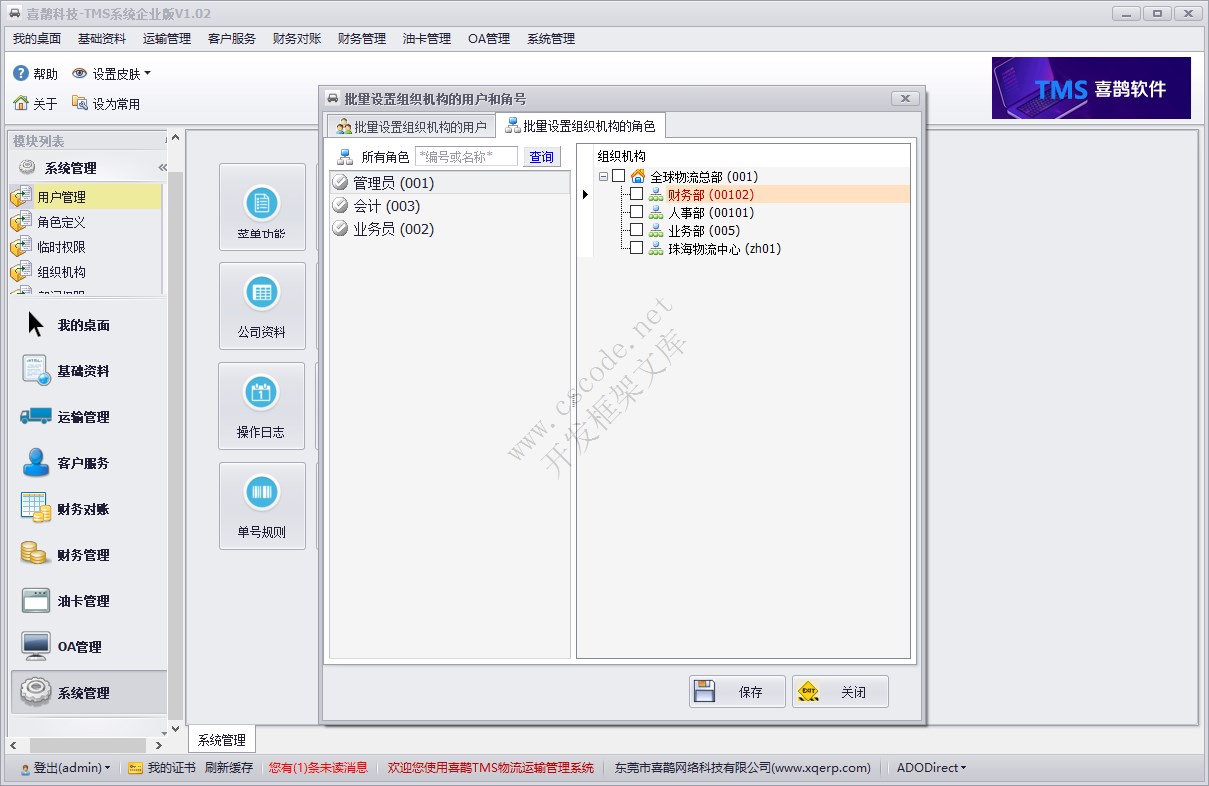Click the 我的桌面 cursor icon in sidebar
The height and width of the screenshot is (786, 1209).
click(x=36, y=324)
